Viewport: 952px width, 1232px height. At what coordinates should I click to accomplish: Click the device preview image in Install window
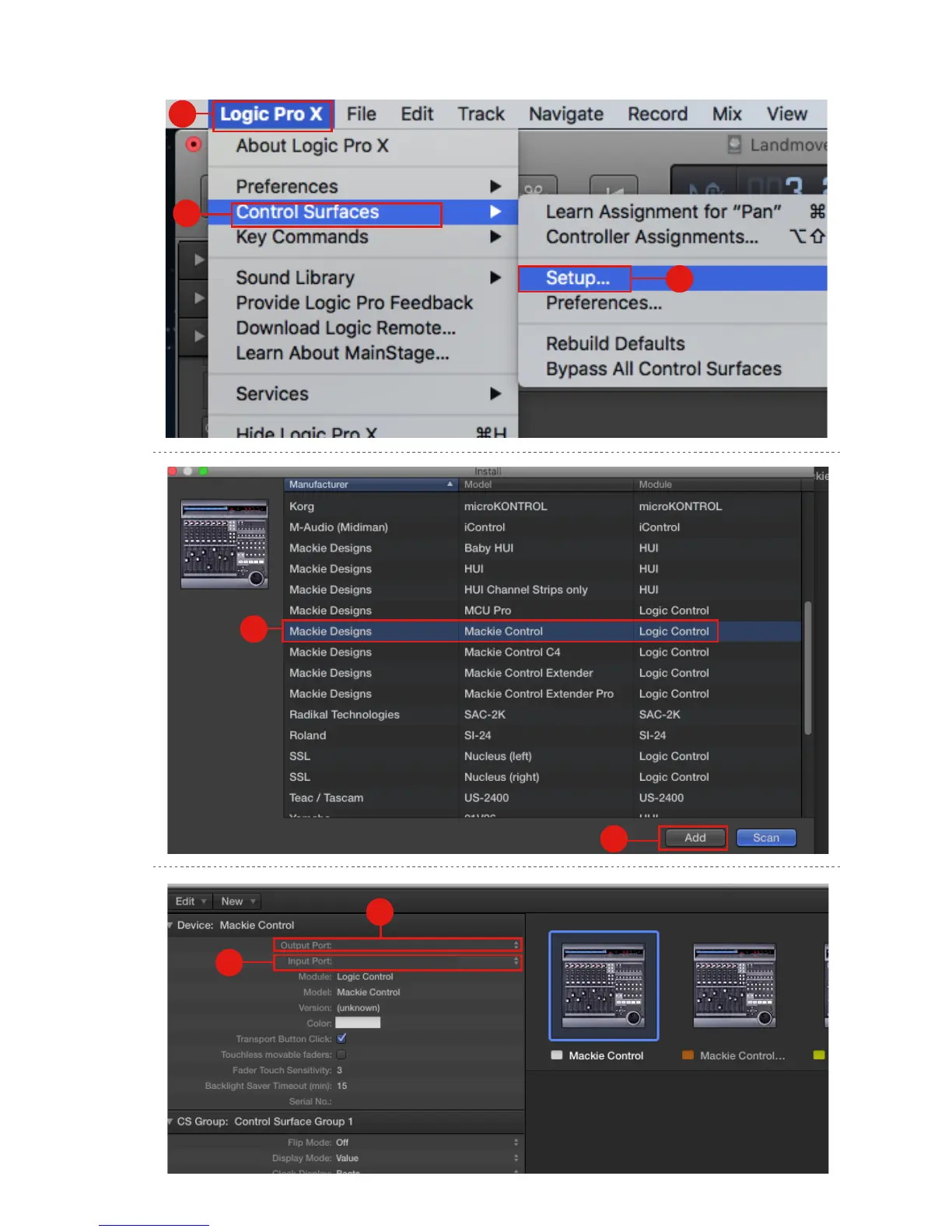225,544
